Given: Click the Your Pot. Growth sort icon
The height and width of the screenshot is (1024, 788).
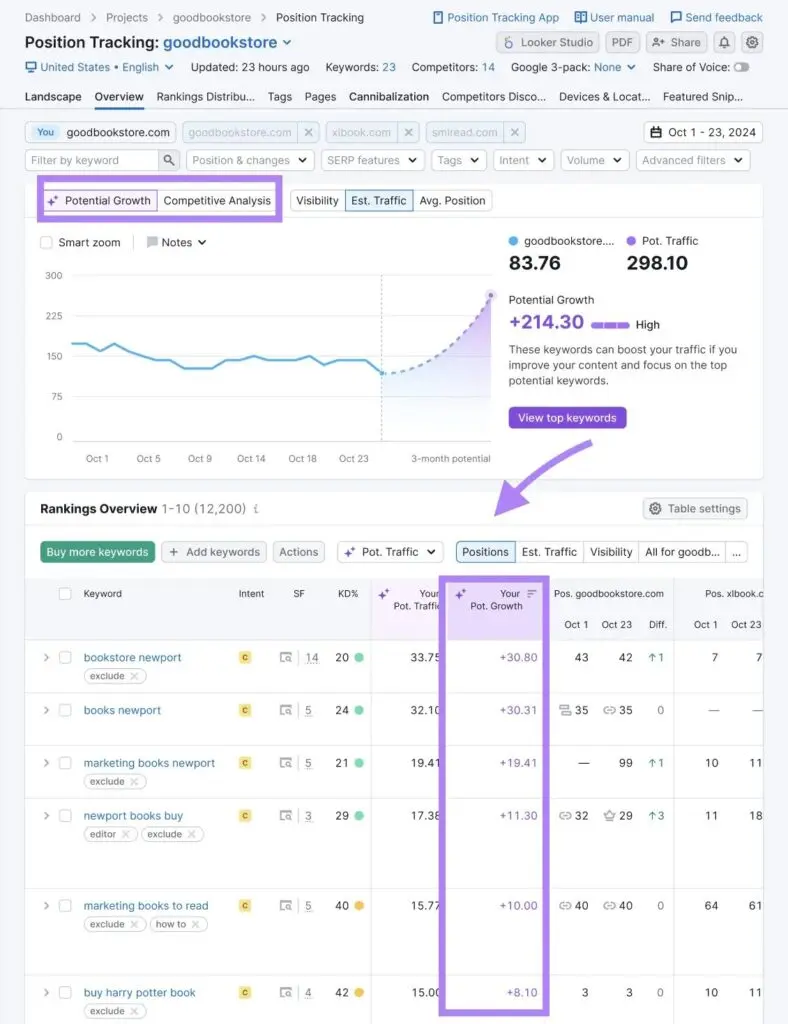Looking at the screenshot, I should (532, 594).
